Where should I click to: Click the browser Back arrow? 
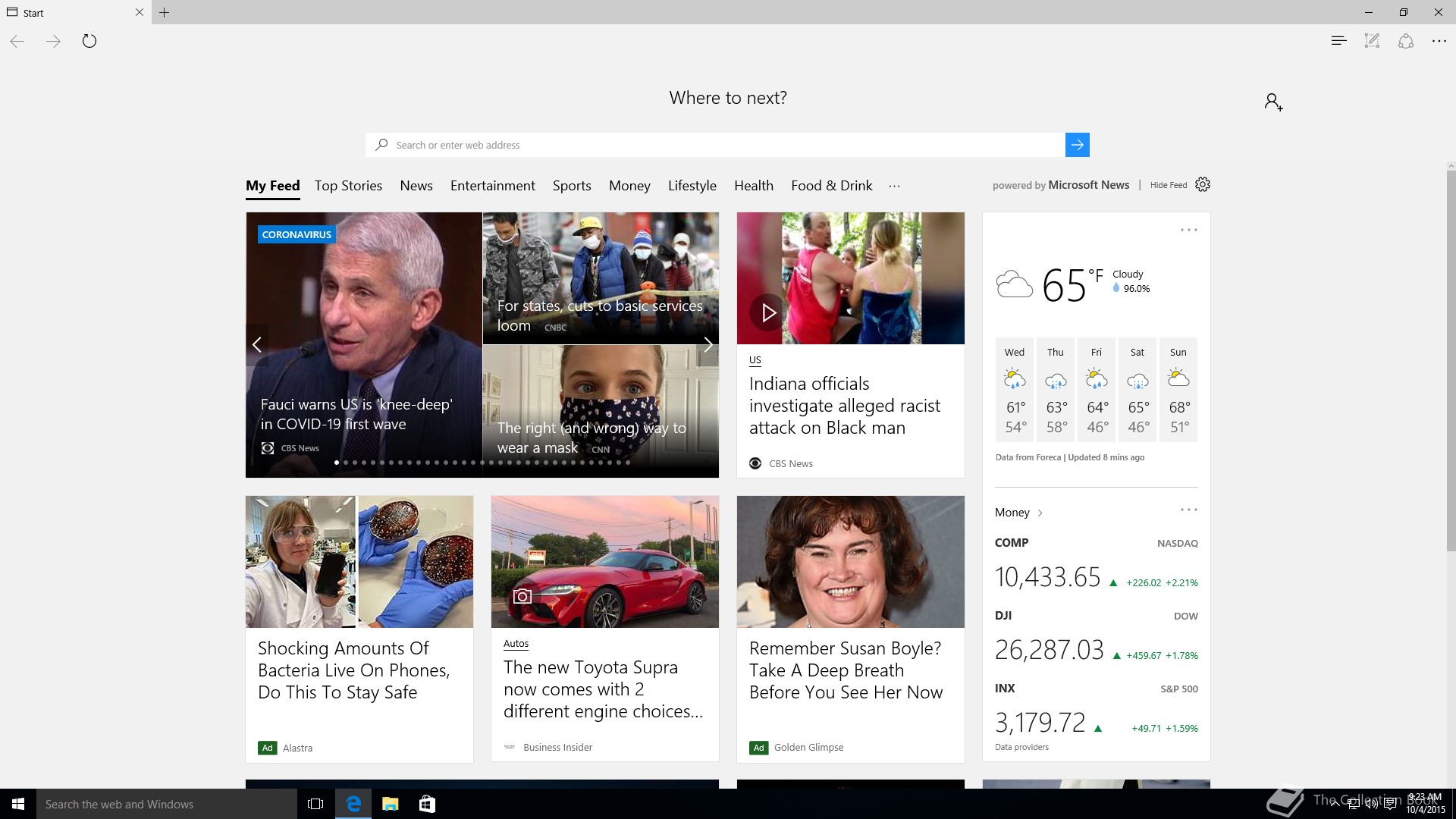point(17,41)
